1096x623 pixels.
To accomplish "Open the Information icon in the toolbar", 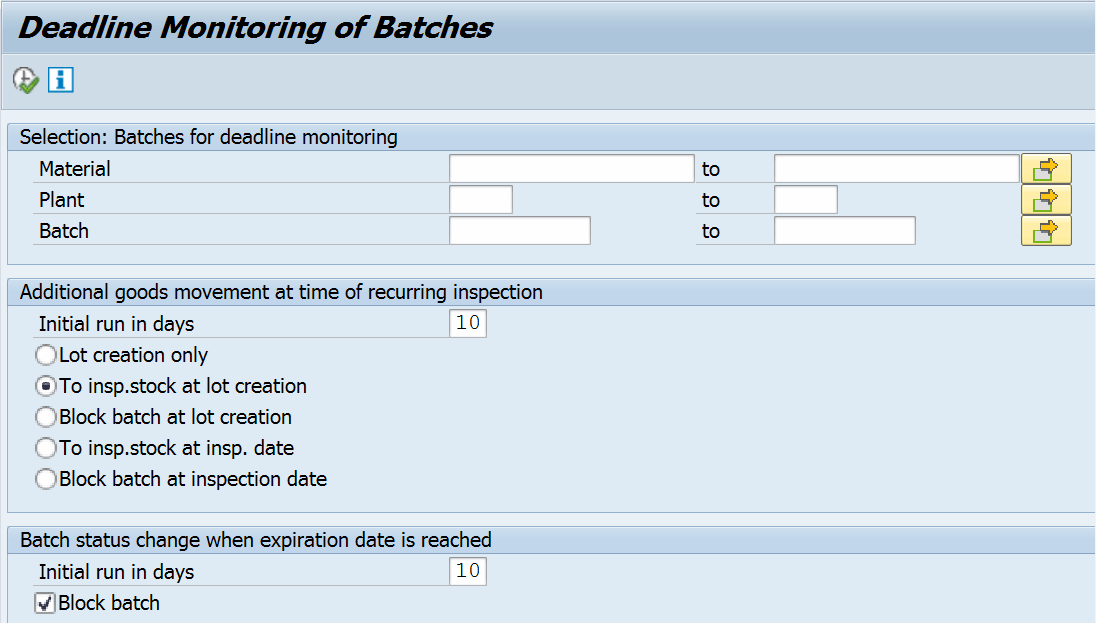I will pos(60,79).
